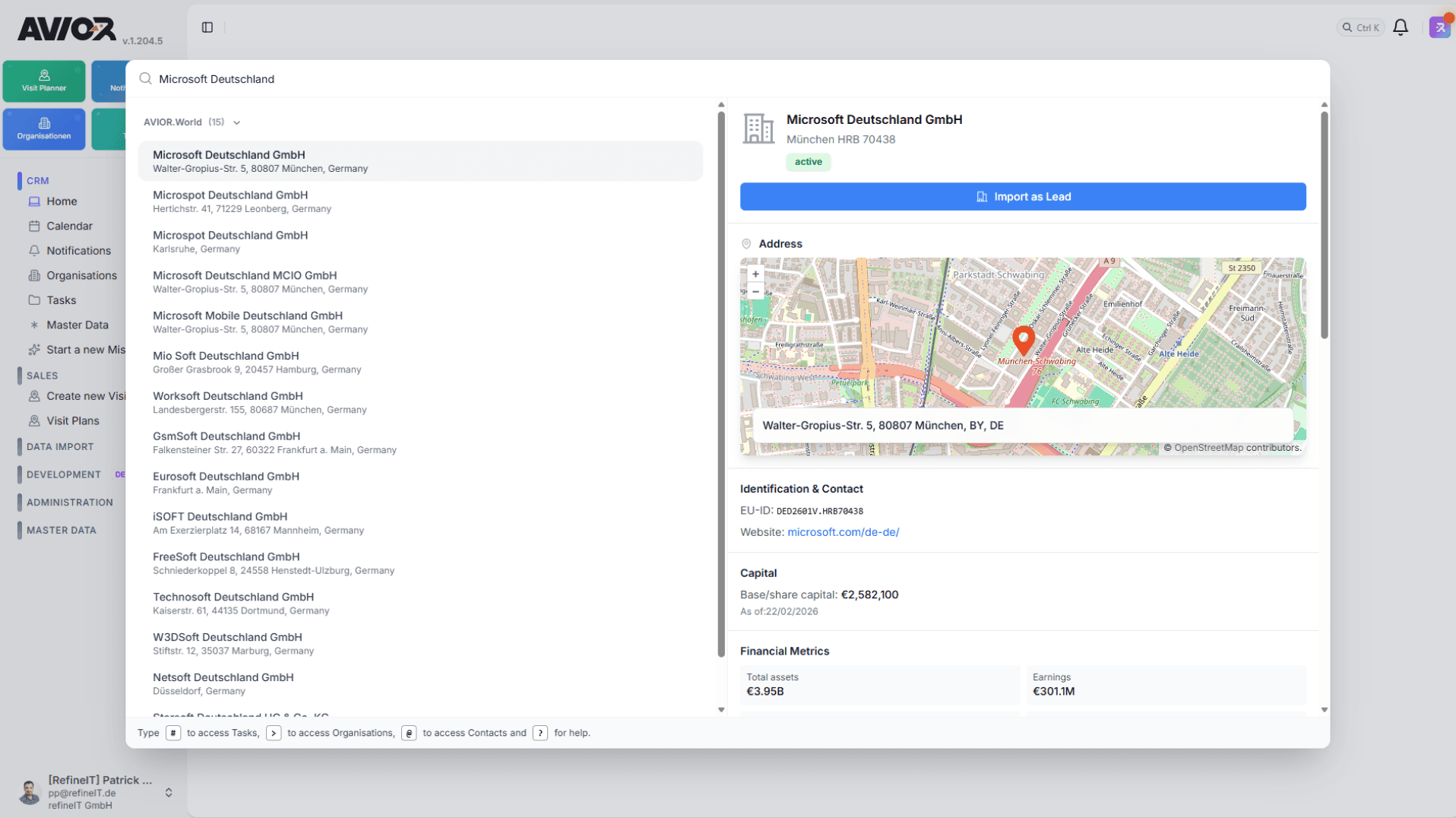
Task: Open the notifications bell icon
Action: [1401, 27]
